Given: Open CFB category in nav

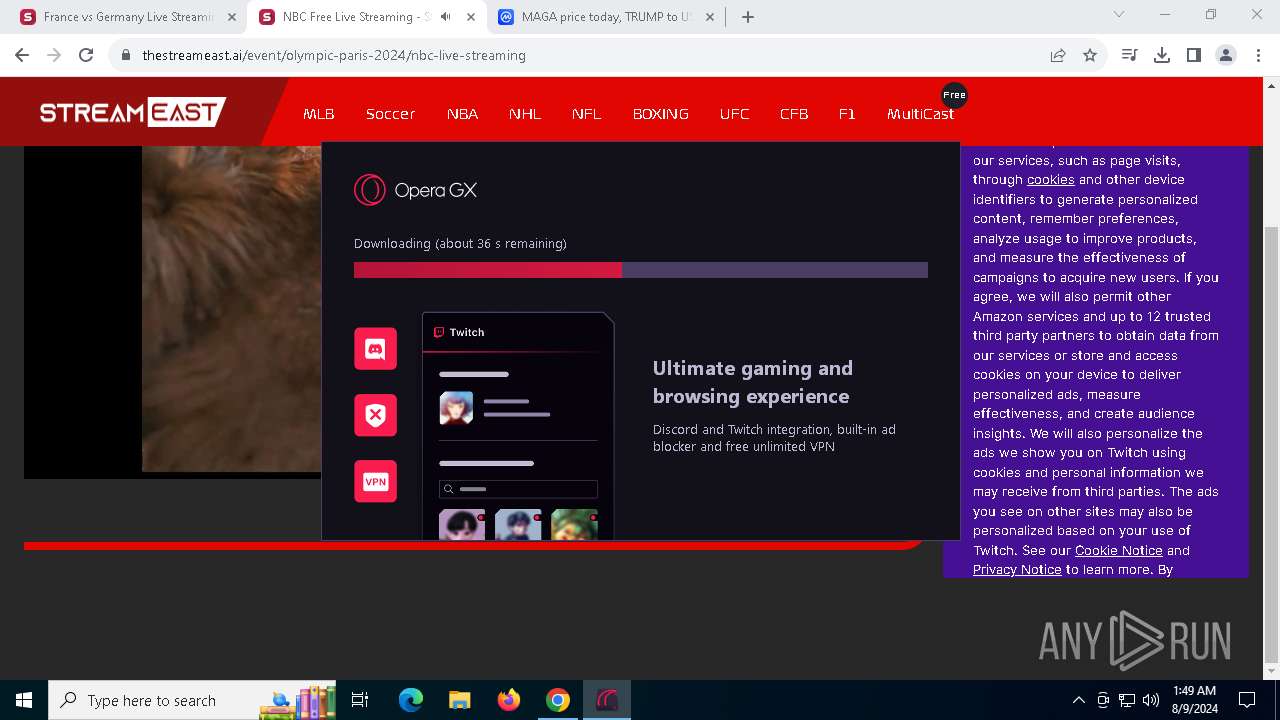Looking at the screenshot, I should coord(794,114).
